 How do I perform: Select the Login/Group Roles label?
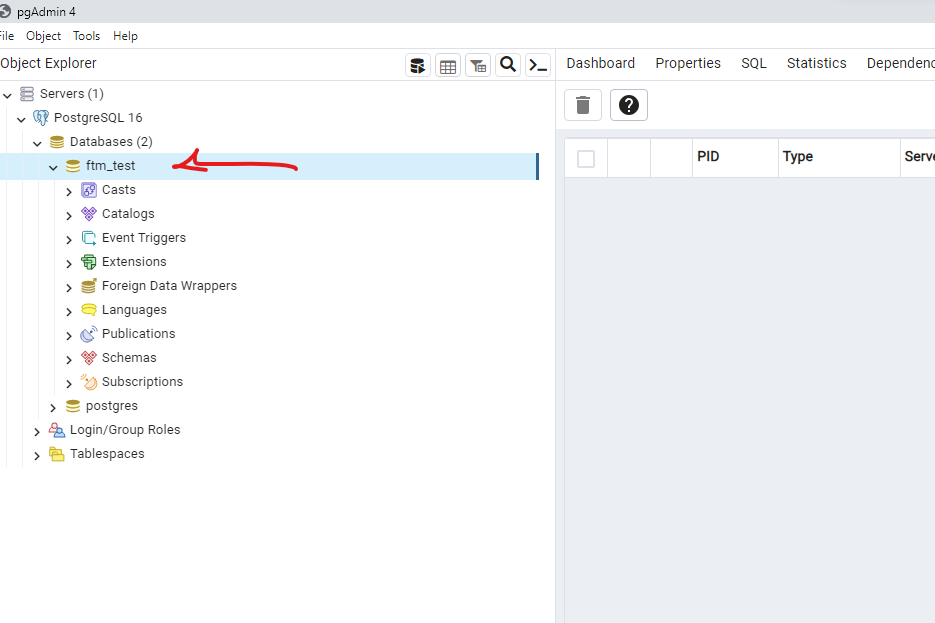click(x=125, y=430)
